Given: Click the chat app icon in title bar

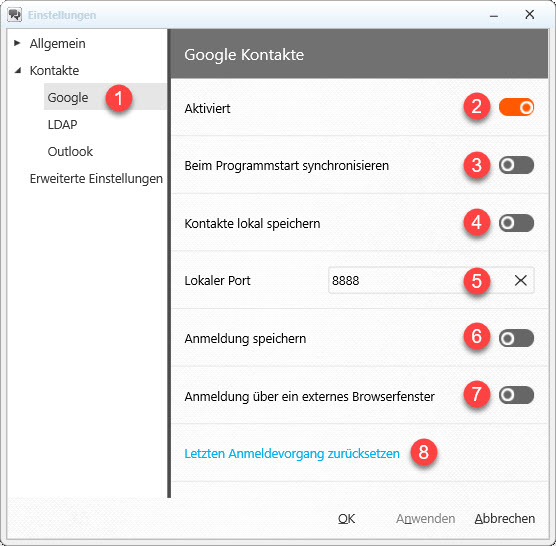Looking at the screenshot, I should [15, 15].
